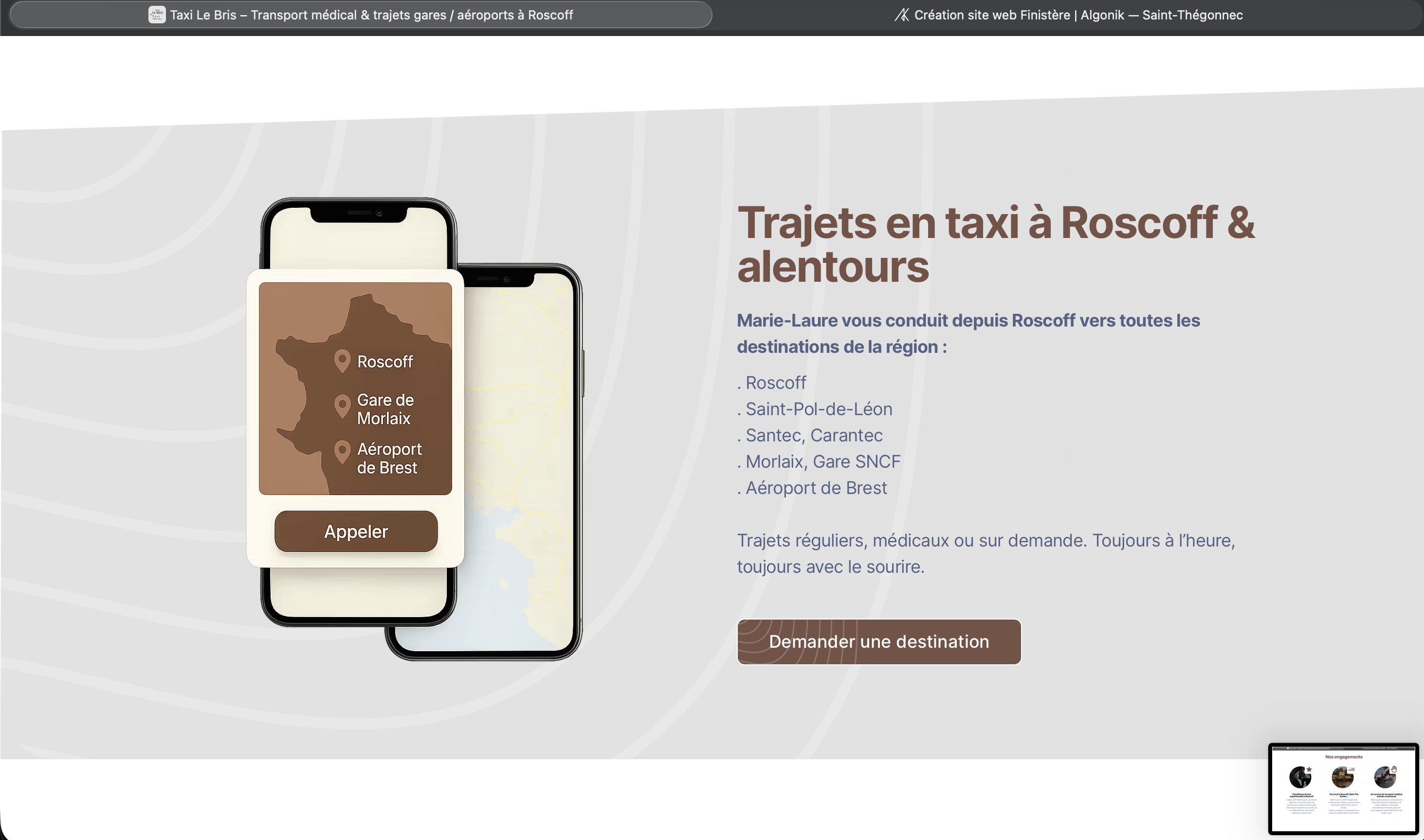Select the '. Santec, Carantec' list item
The width and height of the screenshot is (1424, 840).
click(809, 435)
